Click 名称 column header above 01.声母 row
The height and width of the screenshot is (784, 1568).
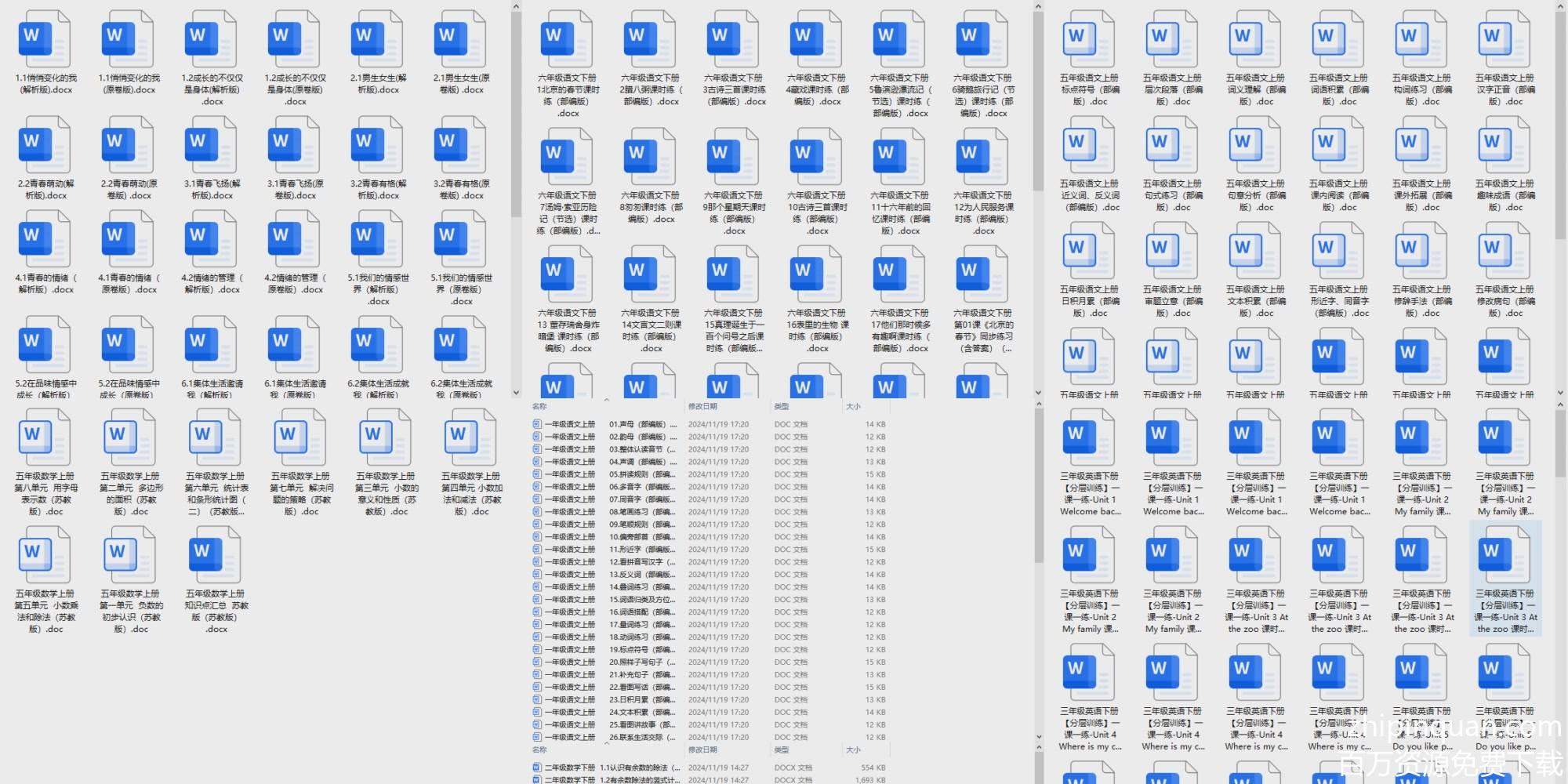click(540, 406)
